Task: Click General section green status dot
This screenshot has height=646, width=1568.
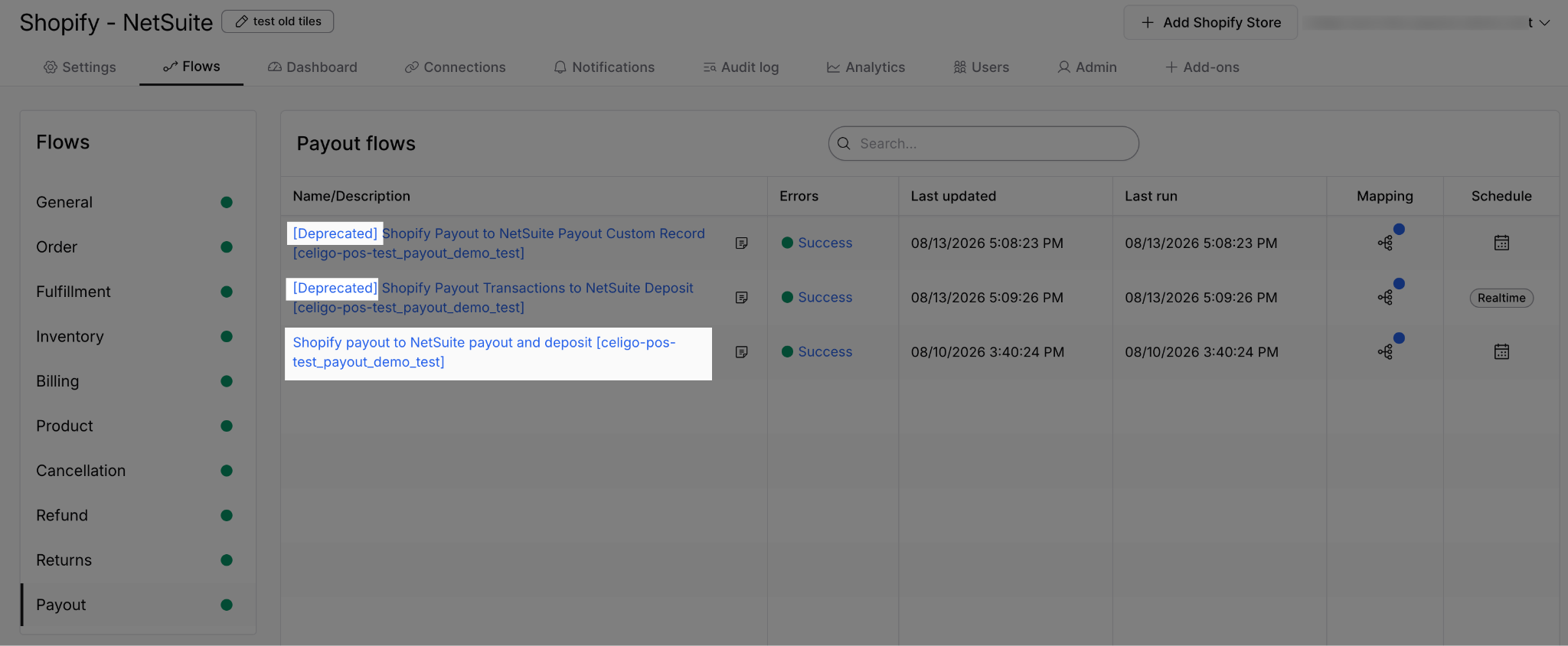Action: (x=227, y=202)
